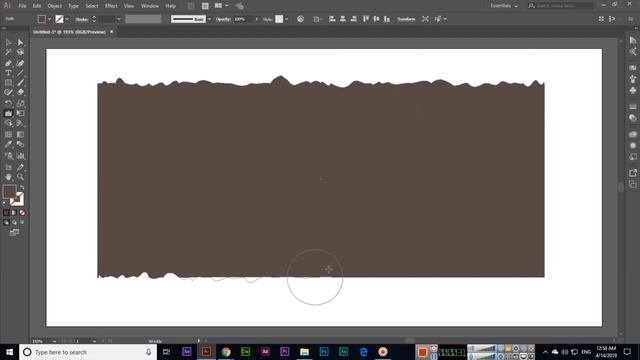
Task: Select the Curvature tool
Action: pos(20,63)
